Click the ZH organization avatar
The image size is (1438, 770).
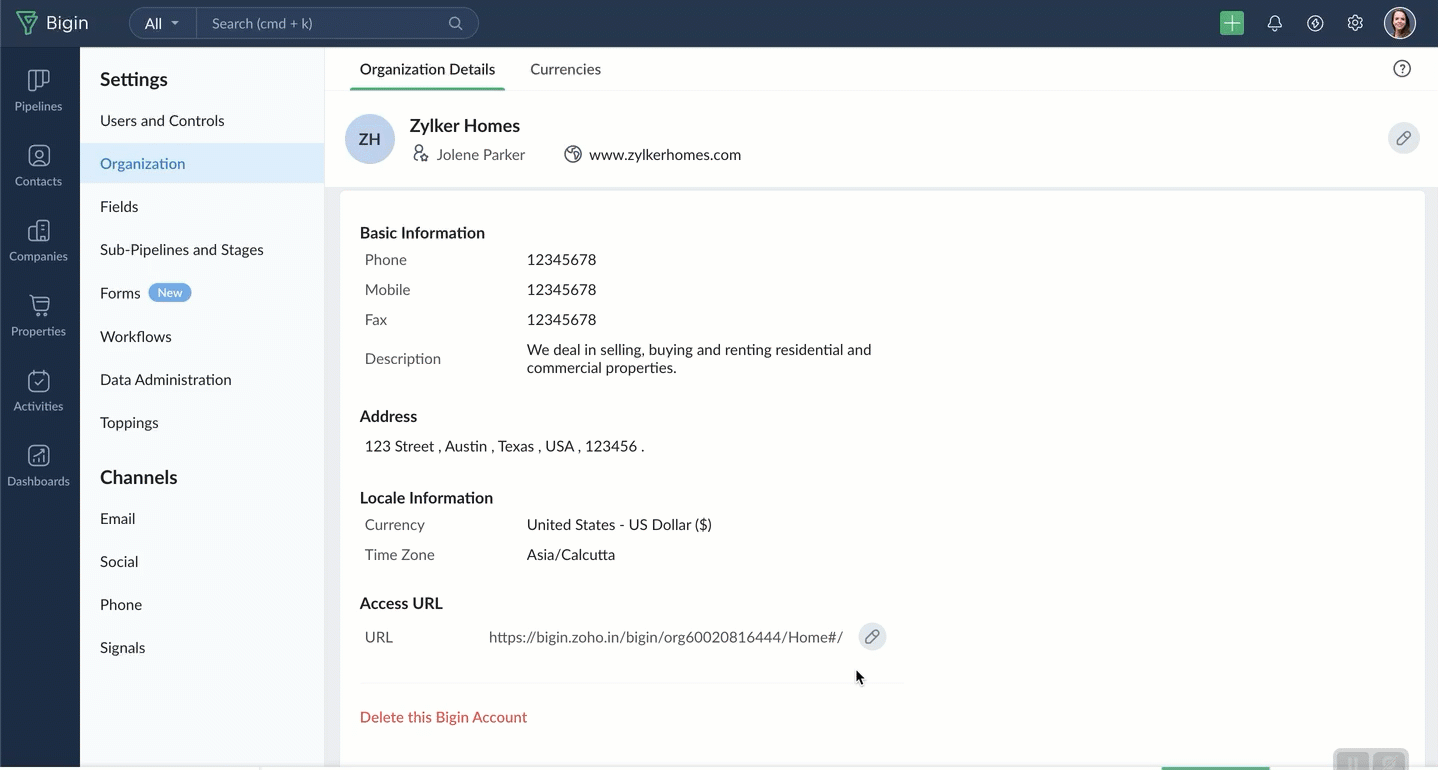coord(370,139)
